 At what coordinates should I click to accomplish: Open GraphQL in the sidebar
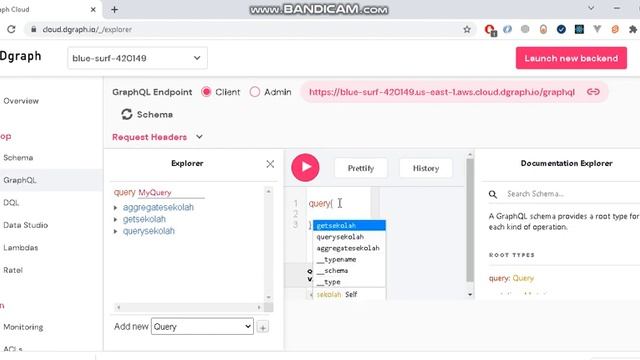pyautogui.click(x=20, y=180)
